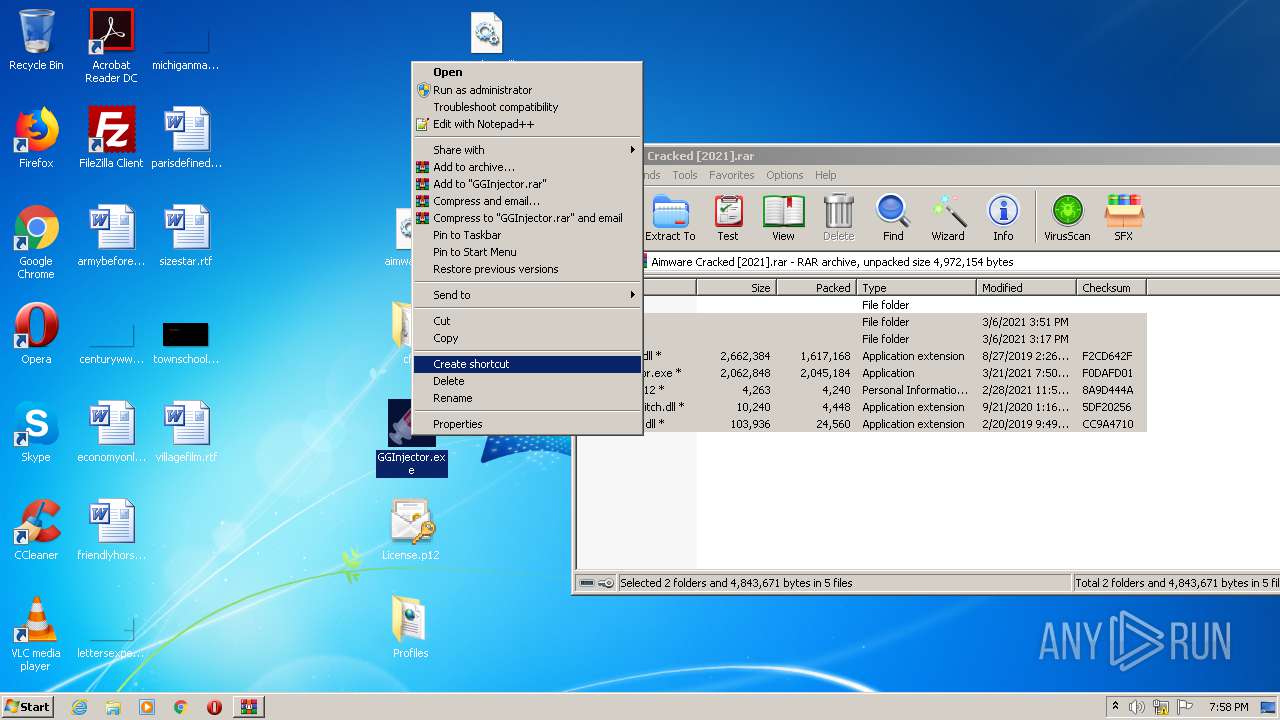Sort files by the Packed column

816,287
